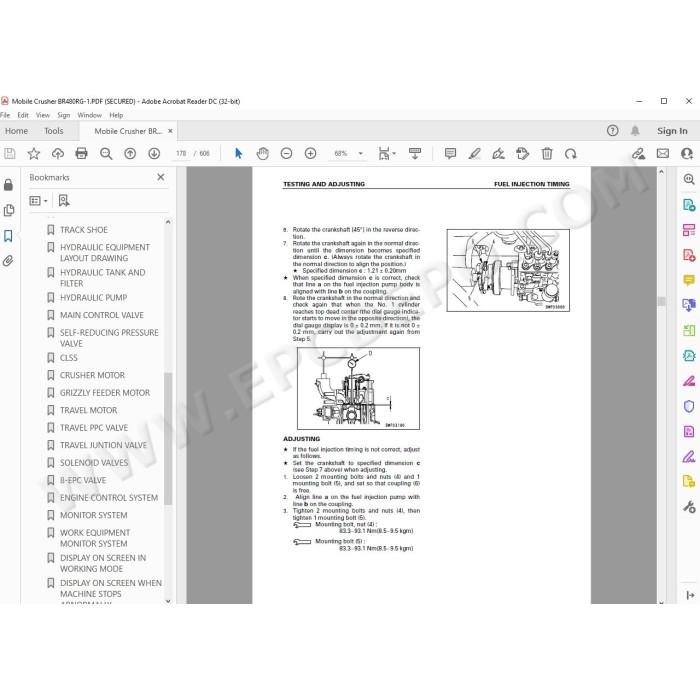Click the highlight text pen icon
The image size is (700, 700).
474,154
